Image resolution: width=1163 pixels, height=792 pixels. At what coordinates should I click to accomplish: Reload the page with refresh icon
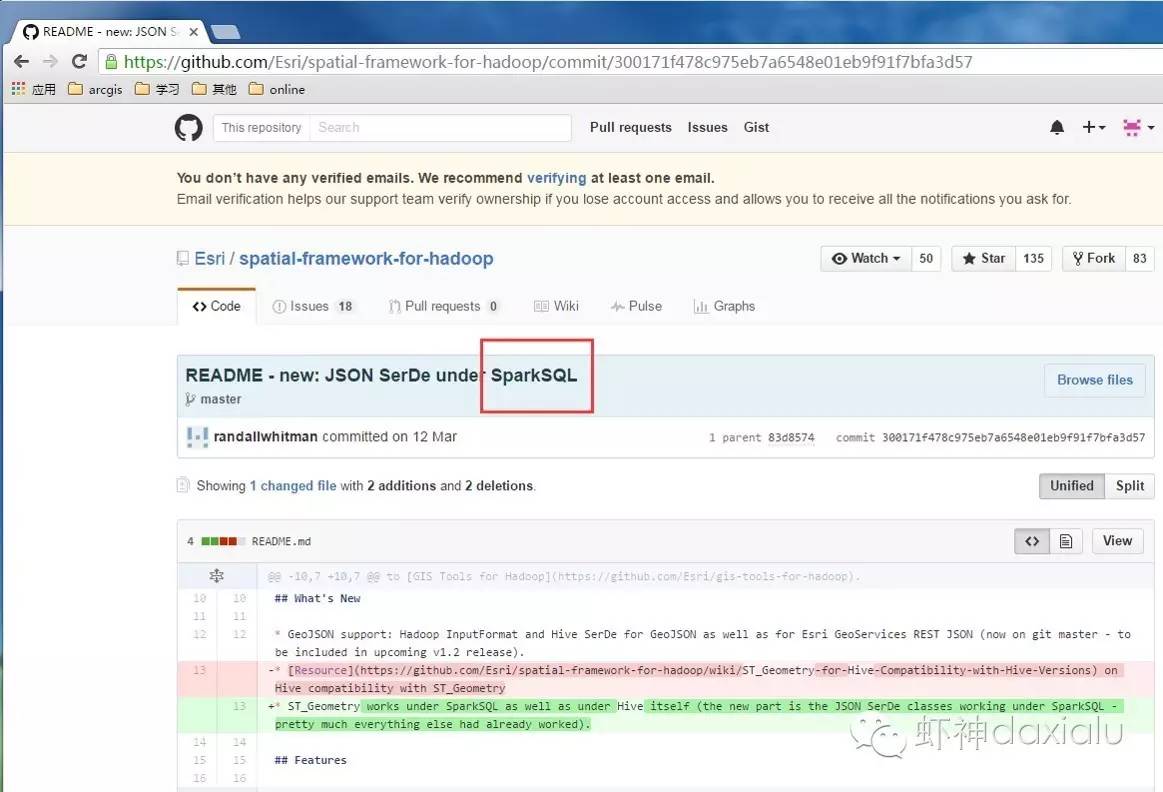coord(79,62)
